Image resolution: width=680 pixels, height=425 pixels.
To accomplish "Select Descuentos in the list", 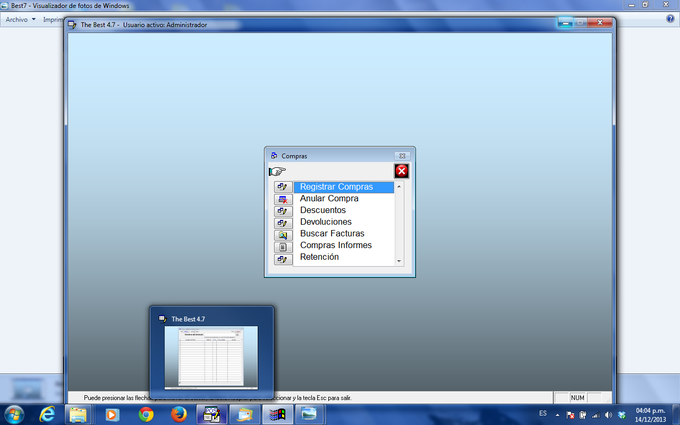I will tap(344, 210).
